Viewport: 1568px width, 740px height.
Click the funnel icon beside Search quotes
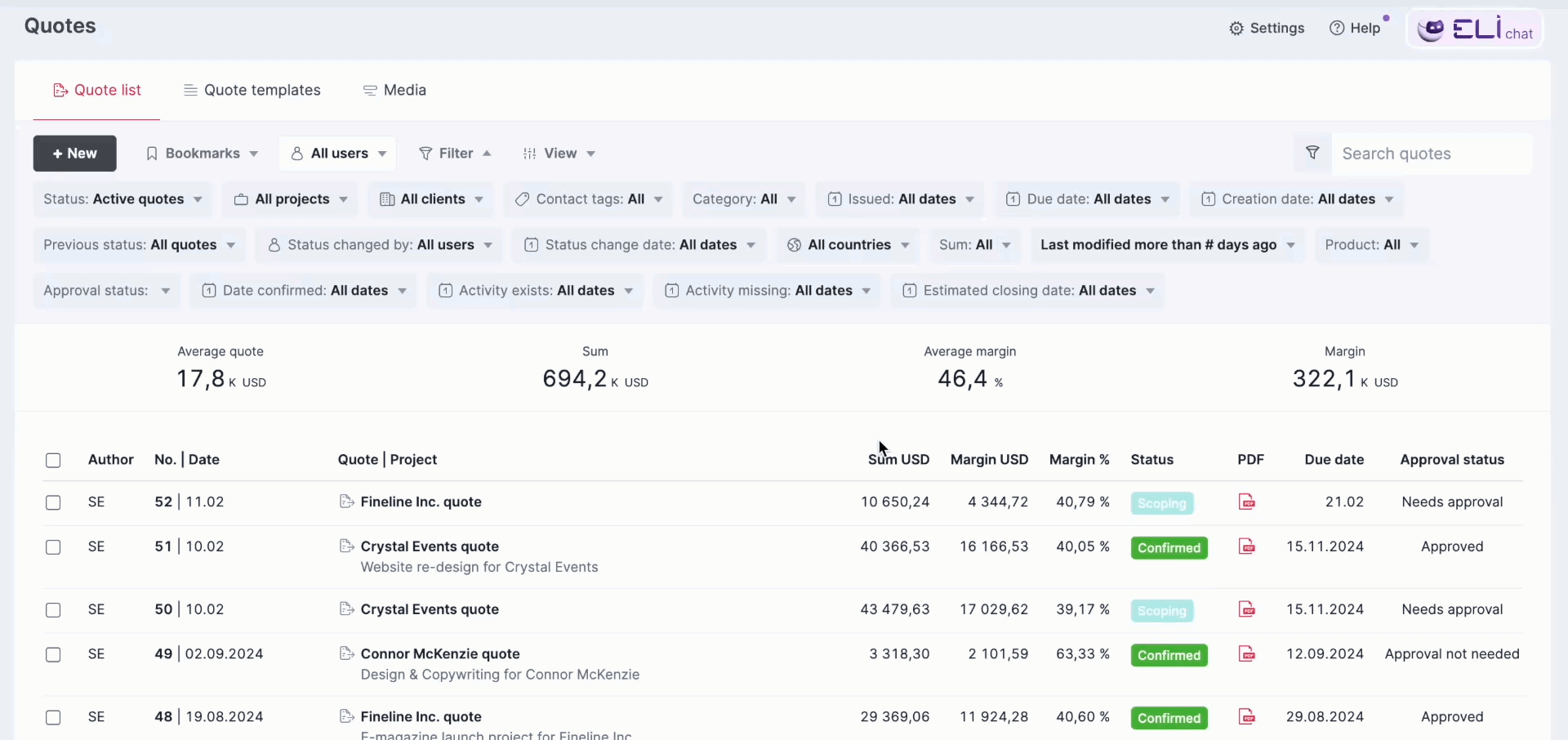[x=1312, y=154]
